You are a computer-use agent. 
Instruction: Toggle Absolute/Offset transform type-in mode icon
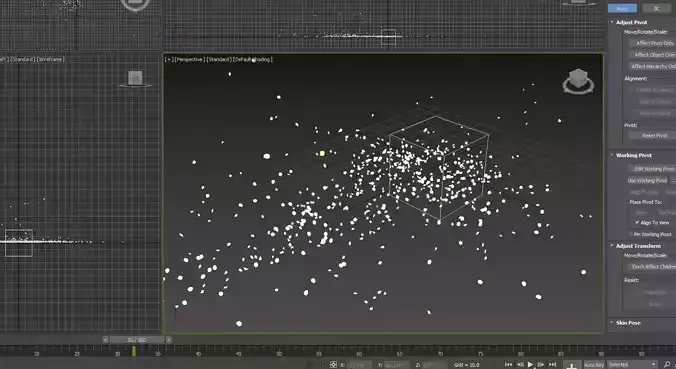[x=333, y=365]
